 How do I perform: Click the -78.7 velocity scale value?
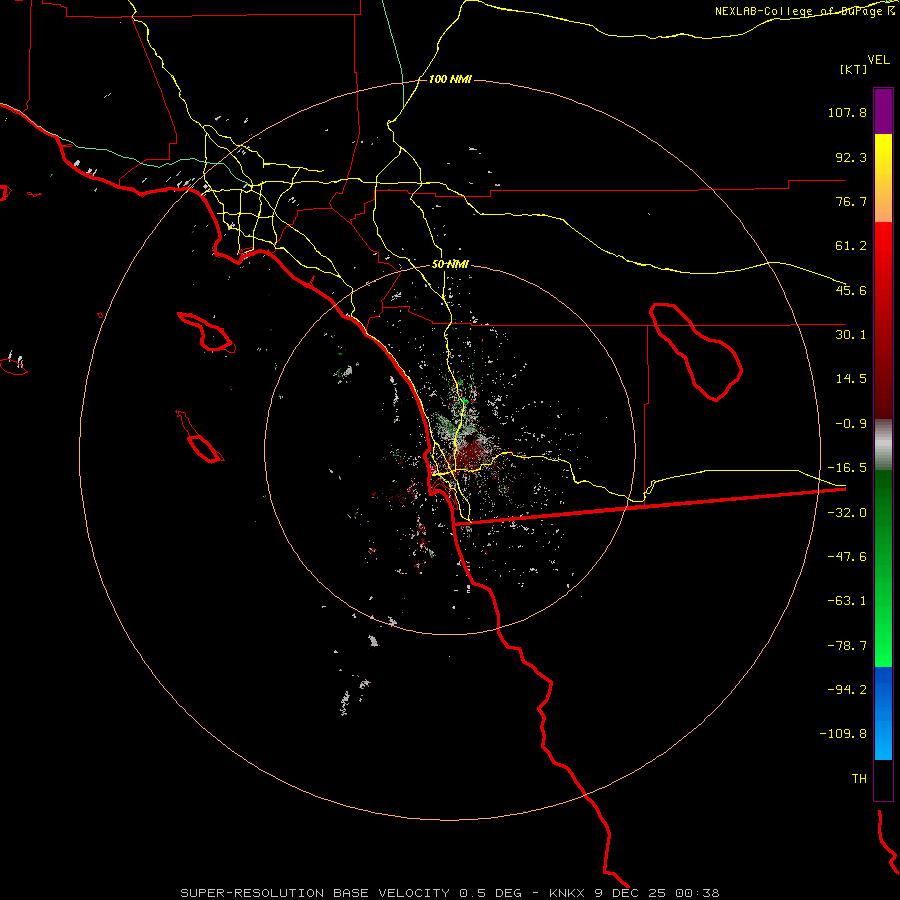tap(847, 646)
